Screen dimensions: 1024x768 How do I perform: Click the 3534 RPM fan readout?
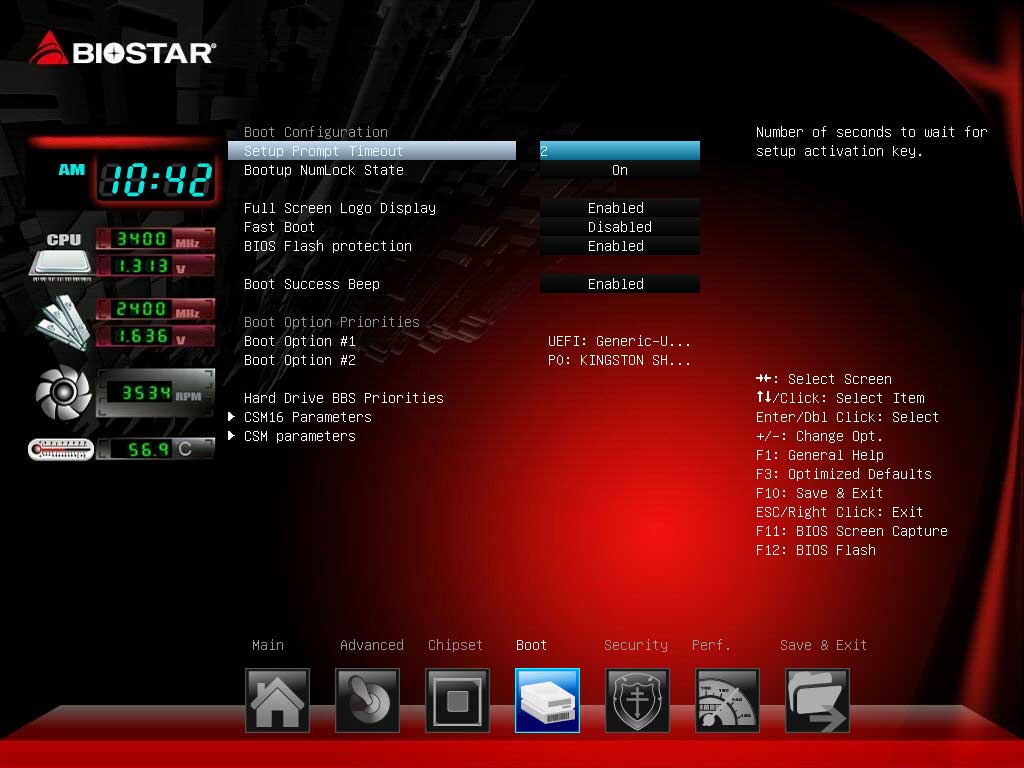[x=155, y=392]
